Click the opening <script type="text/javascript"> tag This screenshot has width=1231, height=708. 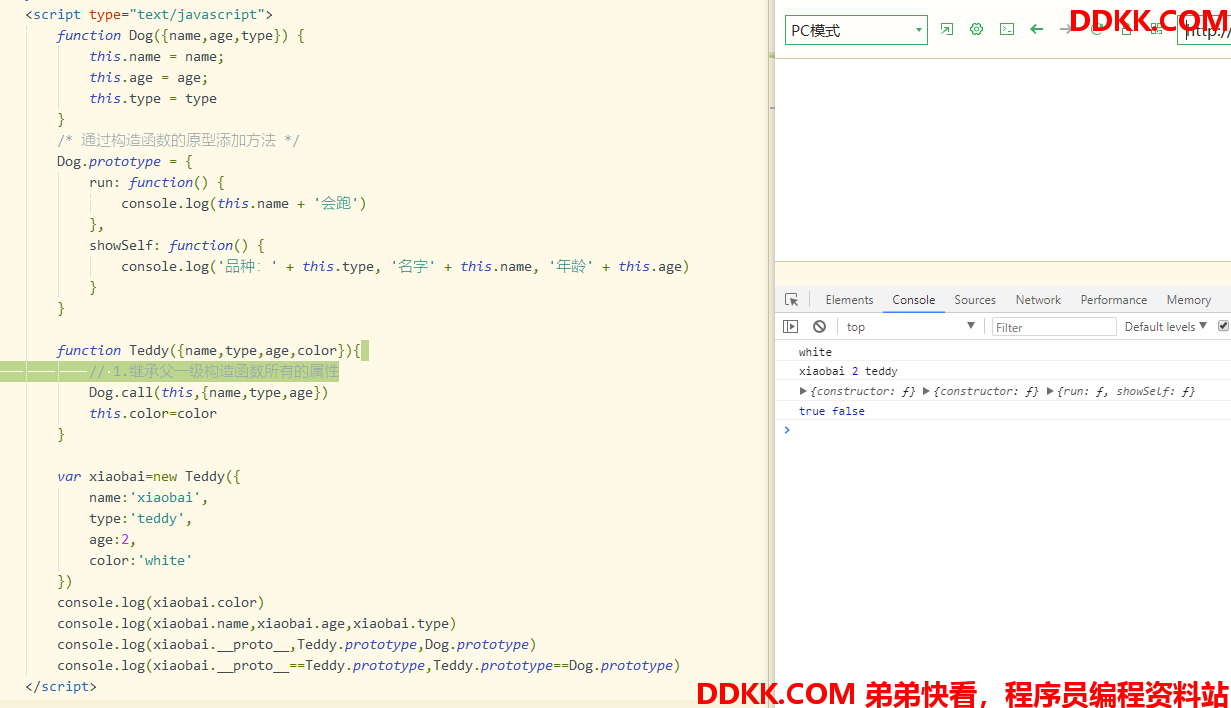(149, 14)
